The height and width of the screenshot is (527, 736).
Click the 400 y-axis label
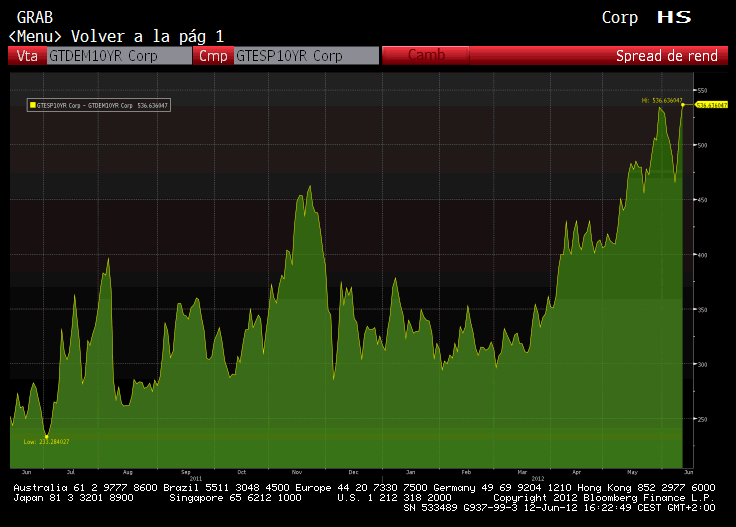(x=702, y=255)
